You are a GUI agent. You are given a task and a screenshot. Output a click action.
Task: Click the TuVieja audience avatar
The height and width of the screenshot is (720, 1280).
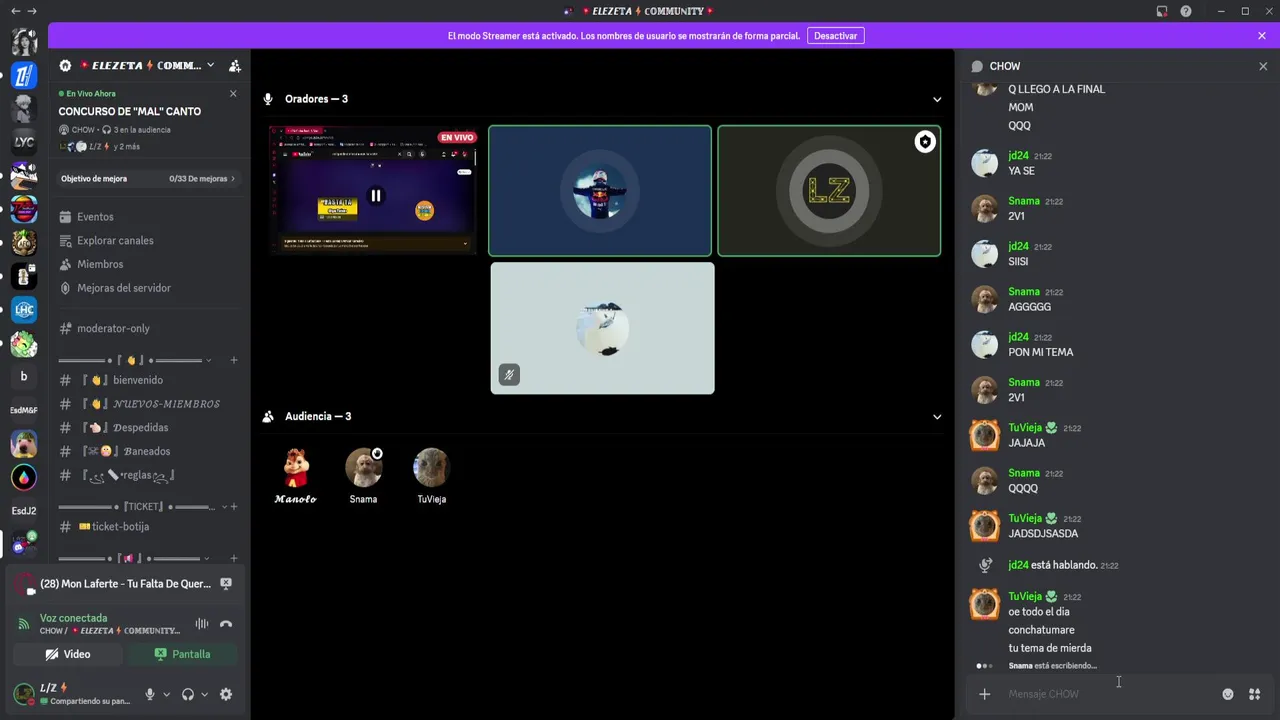pyautogui.click(x=431, y=467)
